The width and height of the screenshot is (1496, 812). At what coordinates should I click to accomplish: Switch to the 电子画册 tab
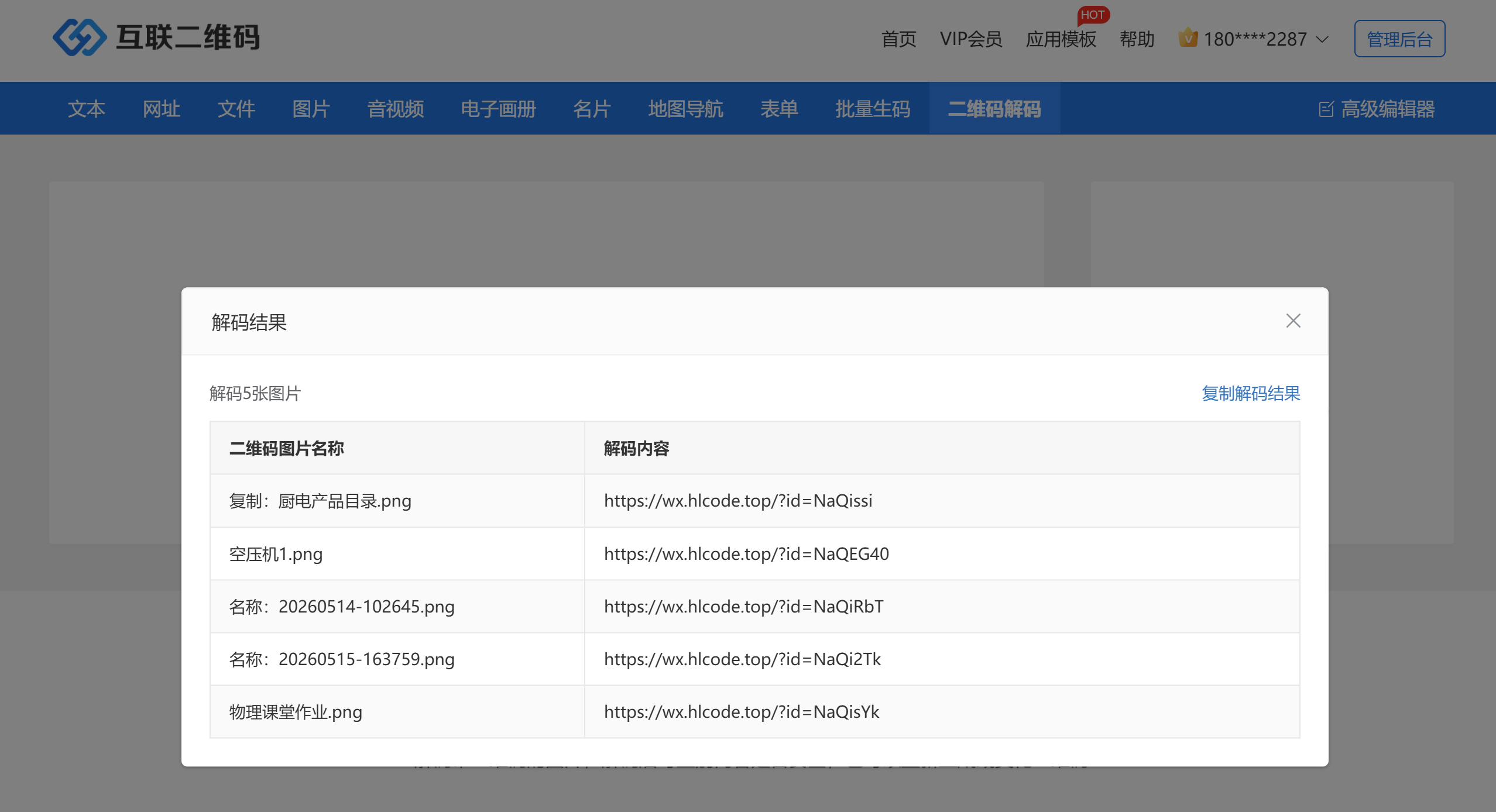[499, 109]
